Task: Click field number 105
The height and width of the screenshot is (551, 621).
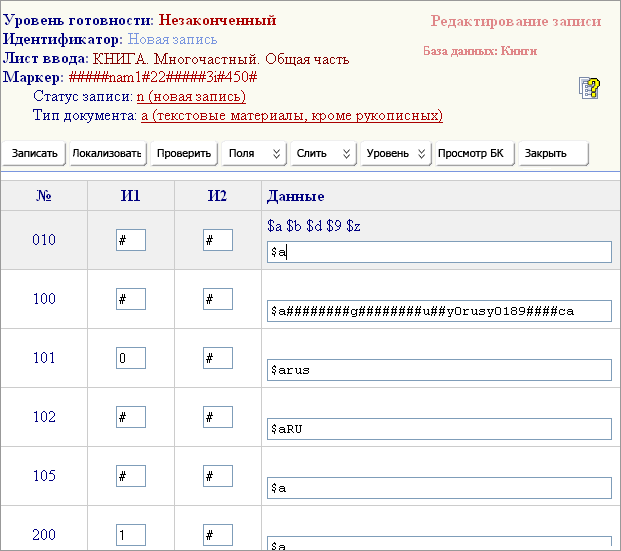Action: click(x=44, y=476)
